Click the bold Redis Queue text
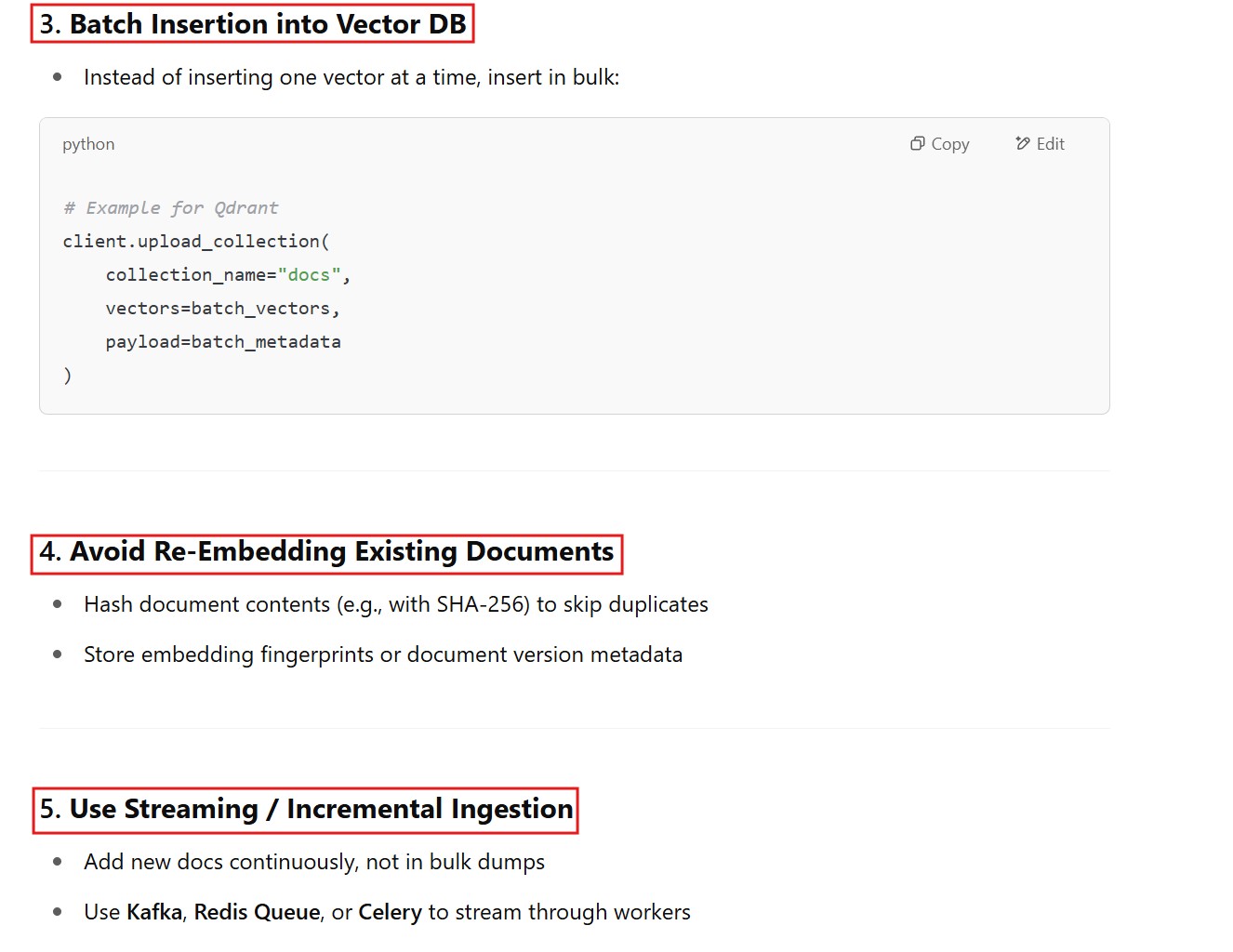The width and height of the screenshot is (1233, 952). [x=257, y=913]
